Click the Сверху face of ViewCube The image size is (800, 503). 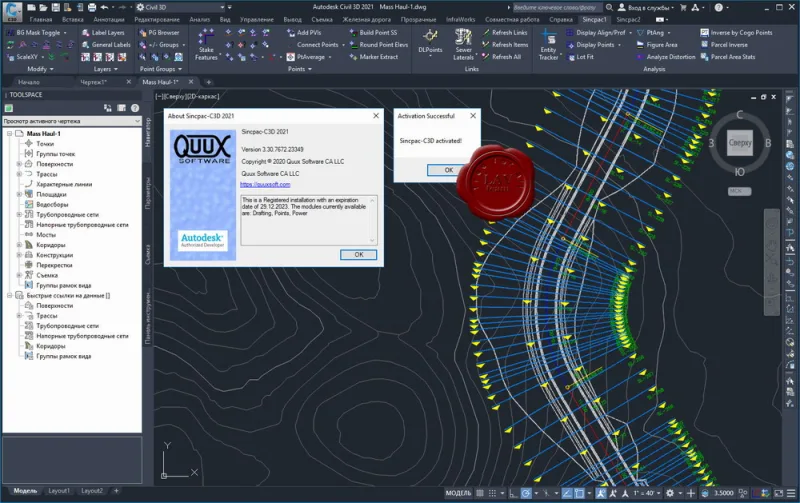(x=739, y=143)
